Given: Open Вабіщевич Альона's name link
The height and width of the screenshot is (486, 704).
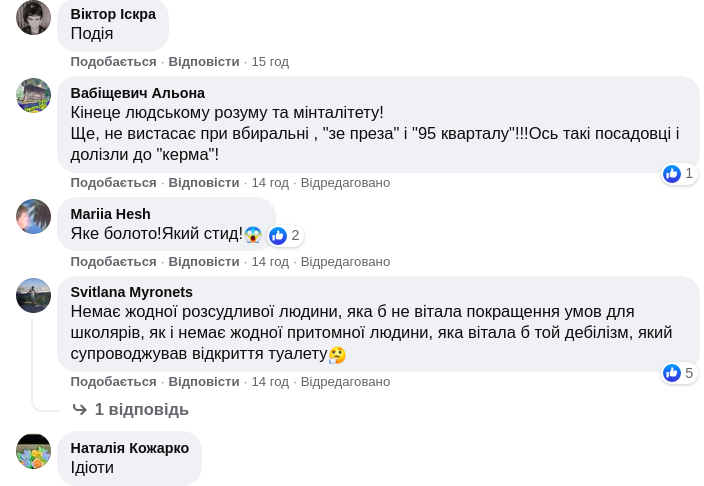Looking at the screenshot, I should (137, 93).
